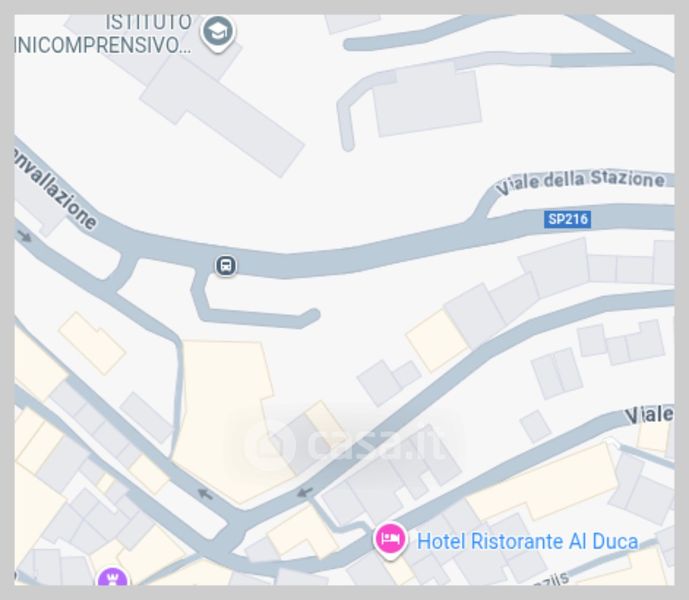Click the Istituto Omnicomprensivo place label
The width and height of the screenshot is (689, 600).
104,33
